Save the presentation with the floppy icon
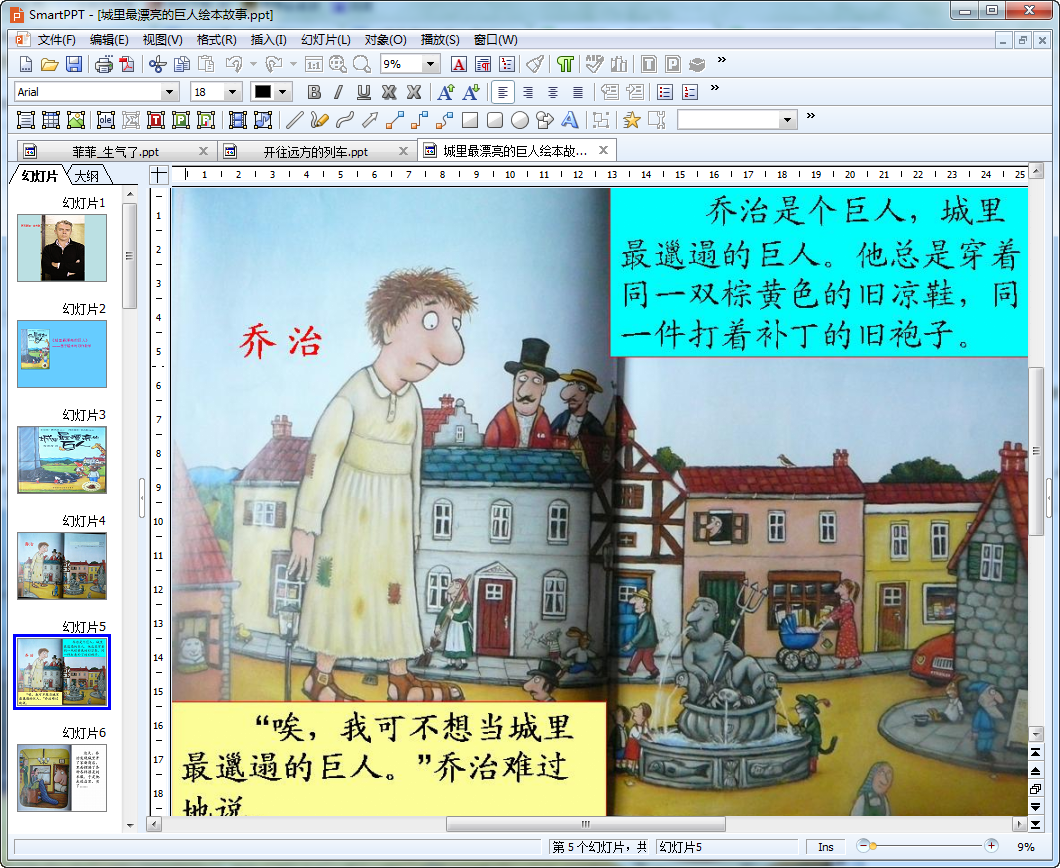 tap(74, 64)
